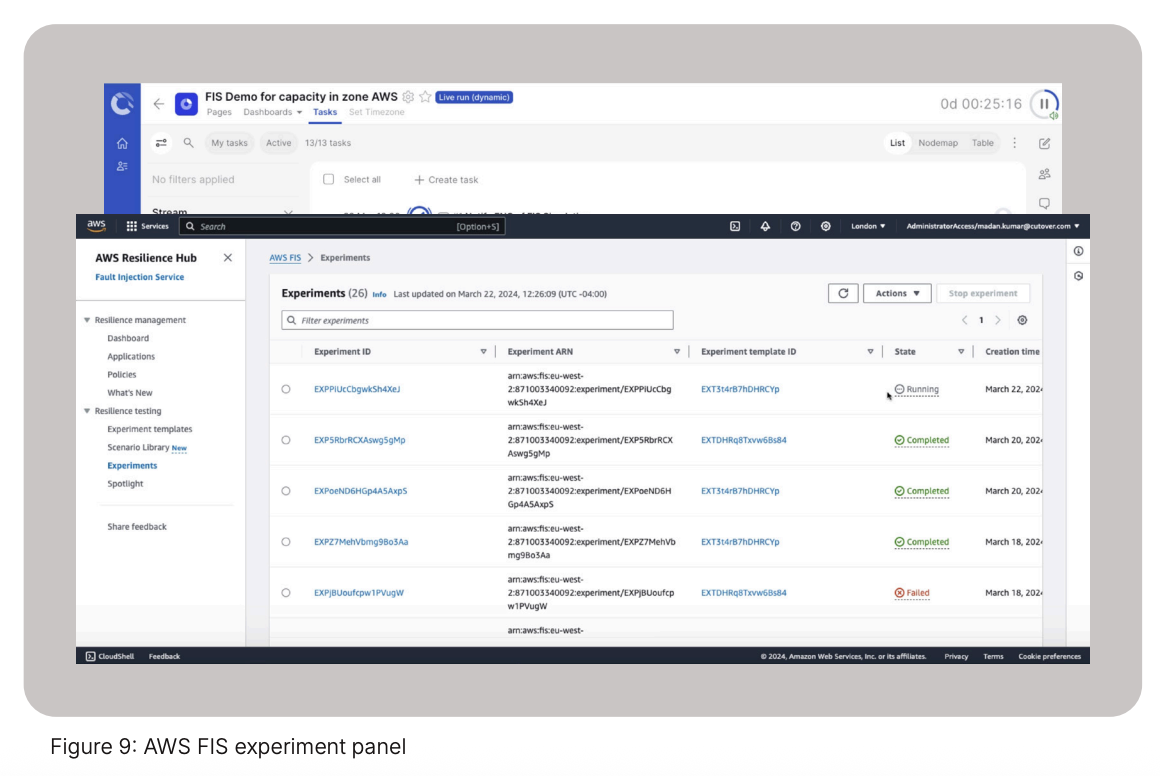This screenshot has height=776, width=1160.
Task: Sort by the State column arrow
Action: tap(961, 352)
